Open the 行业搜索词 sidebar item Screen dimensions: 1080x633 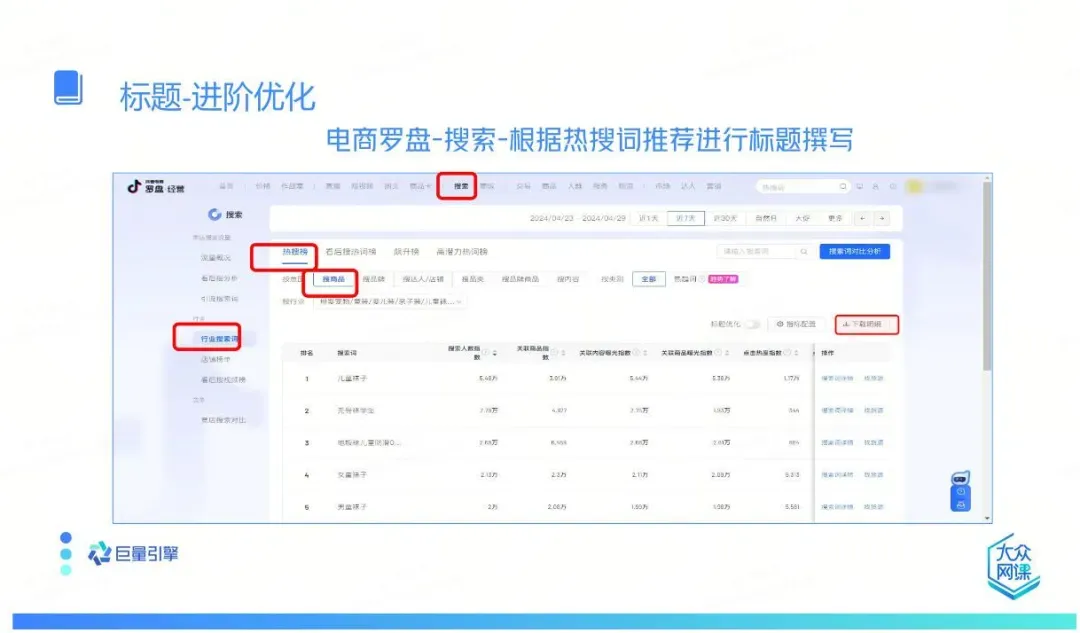219,339
